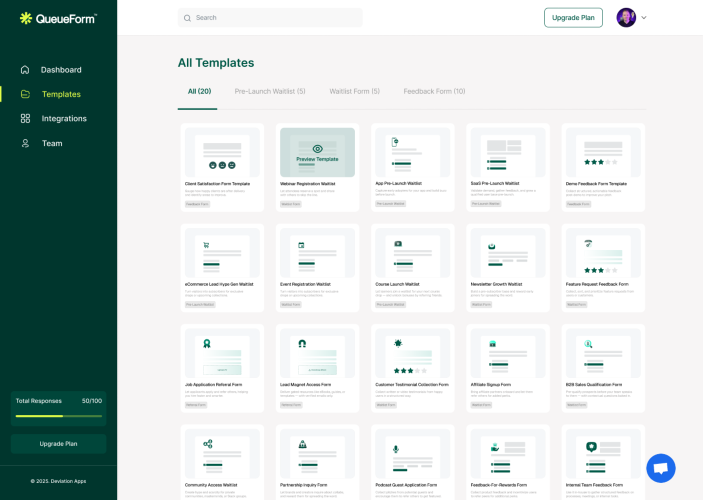Image resolution: width=703 pixels, height=500 pixels.
Task: Click the QueueForm logo icon
Action: click(26, 18)
